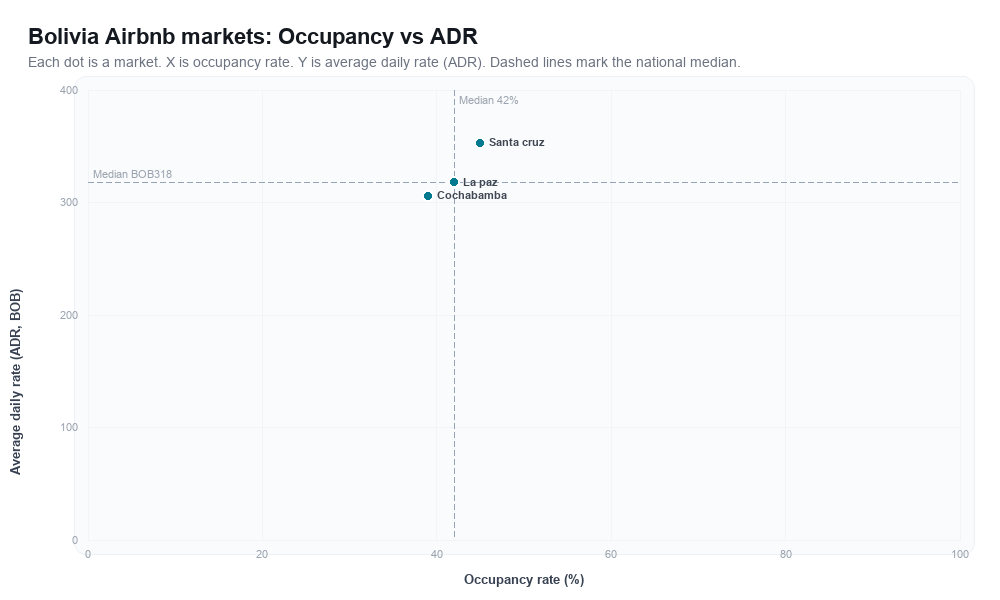
Task: Click the 'Occupancy rate (%)' axis title
Action: click(x=524, y=580)
